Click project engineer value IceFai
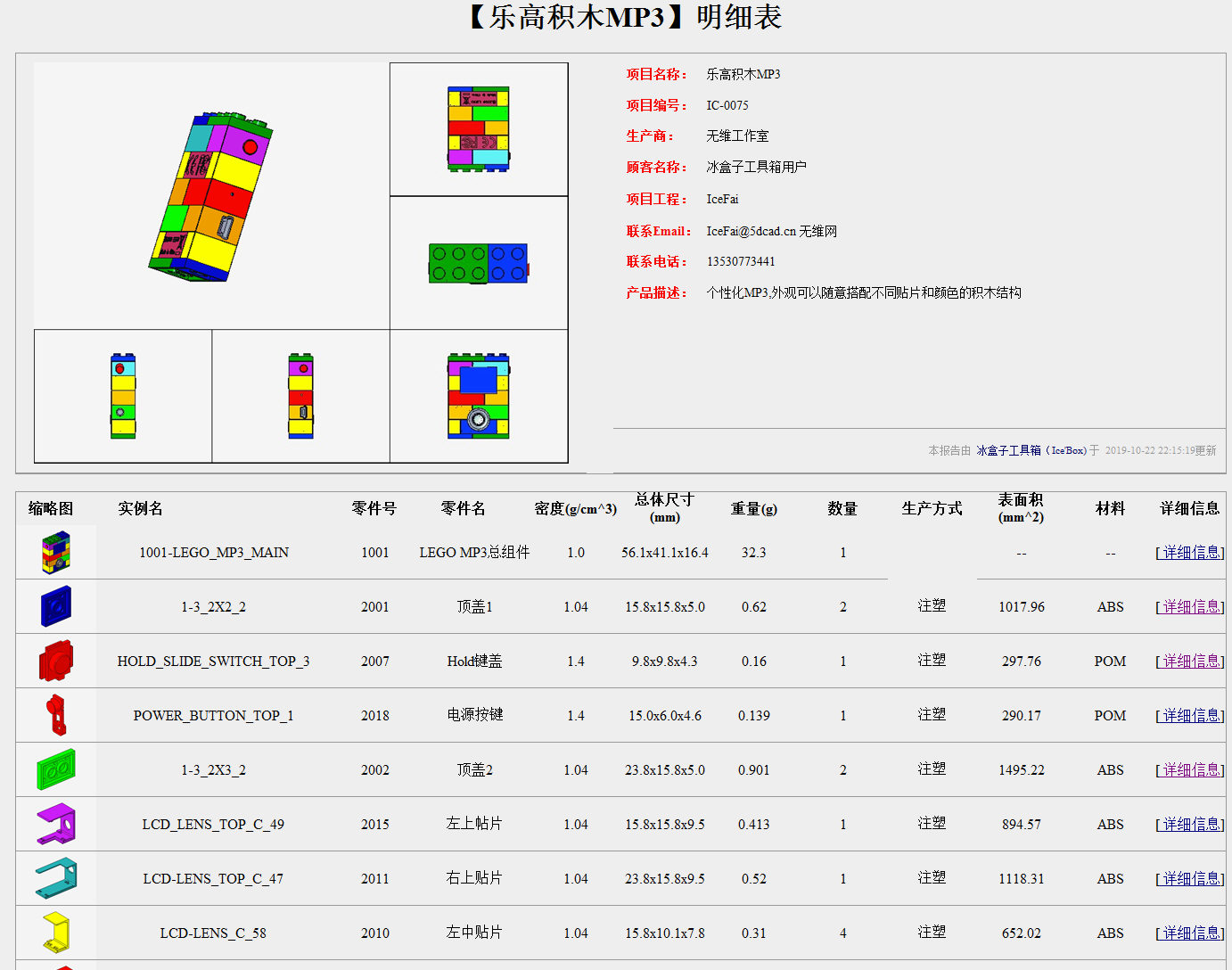 722,199
